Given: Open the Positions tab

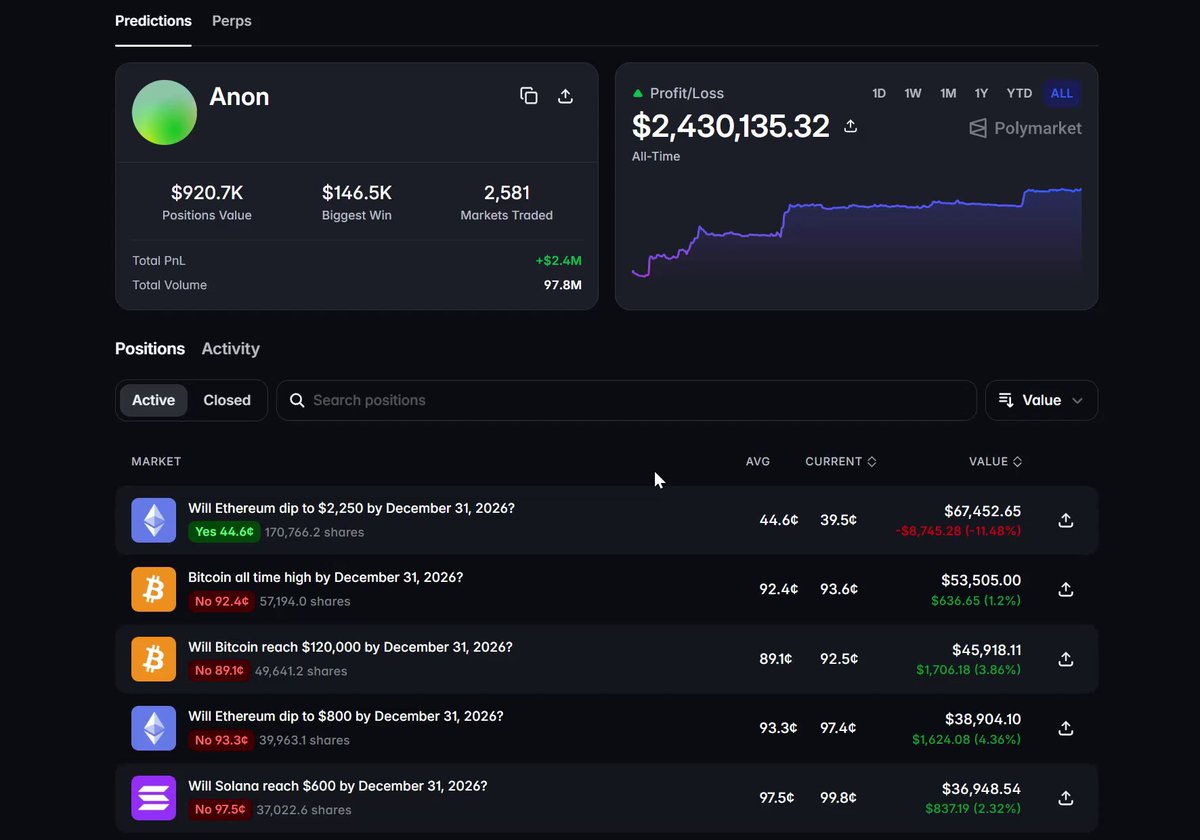Looking at the screenshot, I should tap(150, 349).
